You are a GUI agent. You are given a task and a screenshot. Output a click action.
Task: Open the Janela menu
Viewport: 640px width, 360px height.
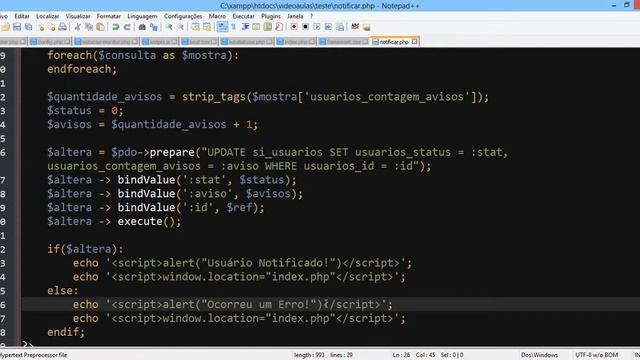click(x=295, y=16)
